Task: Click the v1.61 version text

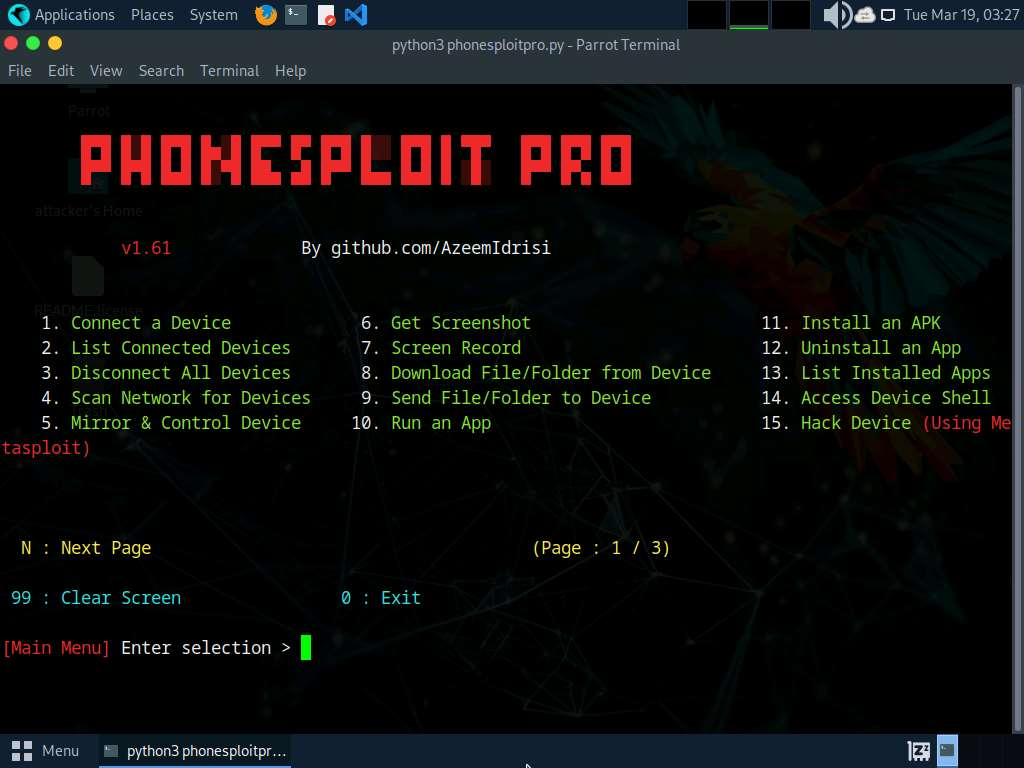Action: tap(146, 248)
